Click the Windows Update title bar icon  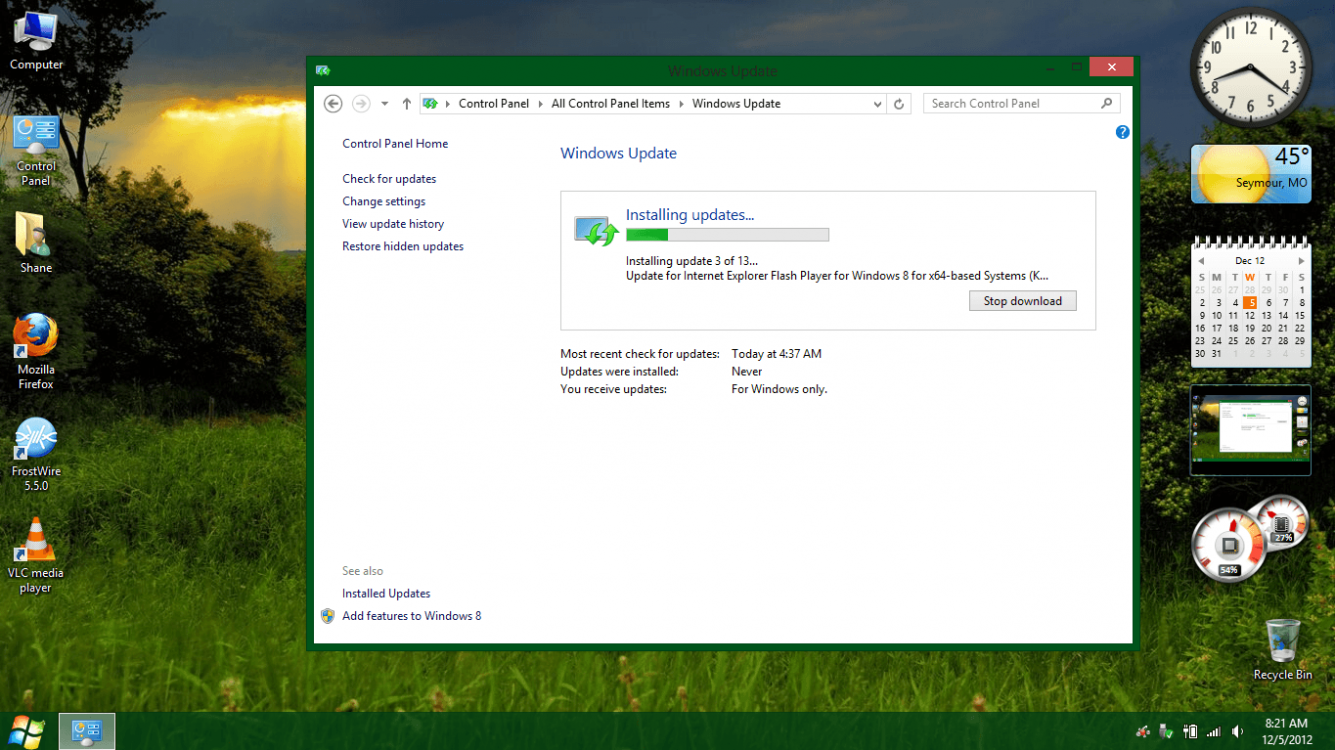pyautogui.click(x=323, y=70)
